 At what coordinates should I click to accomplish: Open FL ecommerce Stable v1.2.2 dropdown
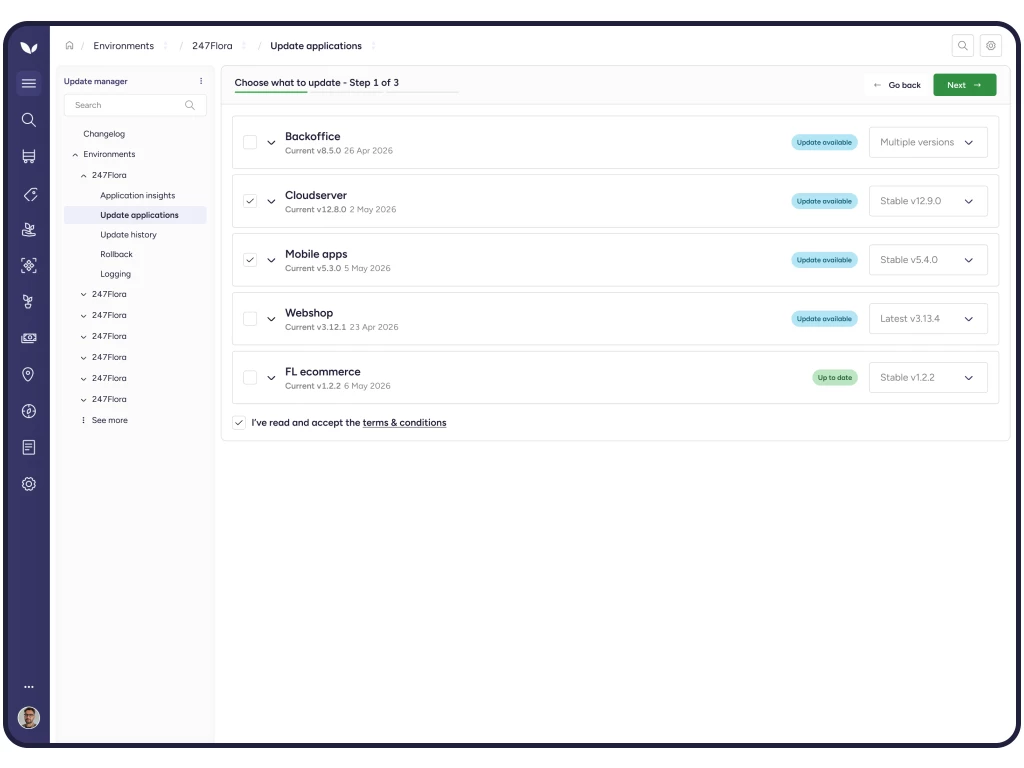point(928,377)
